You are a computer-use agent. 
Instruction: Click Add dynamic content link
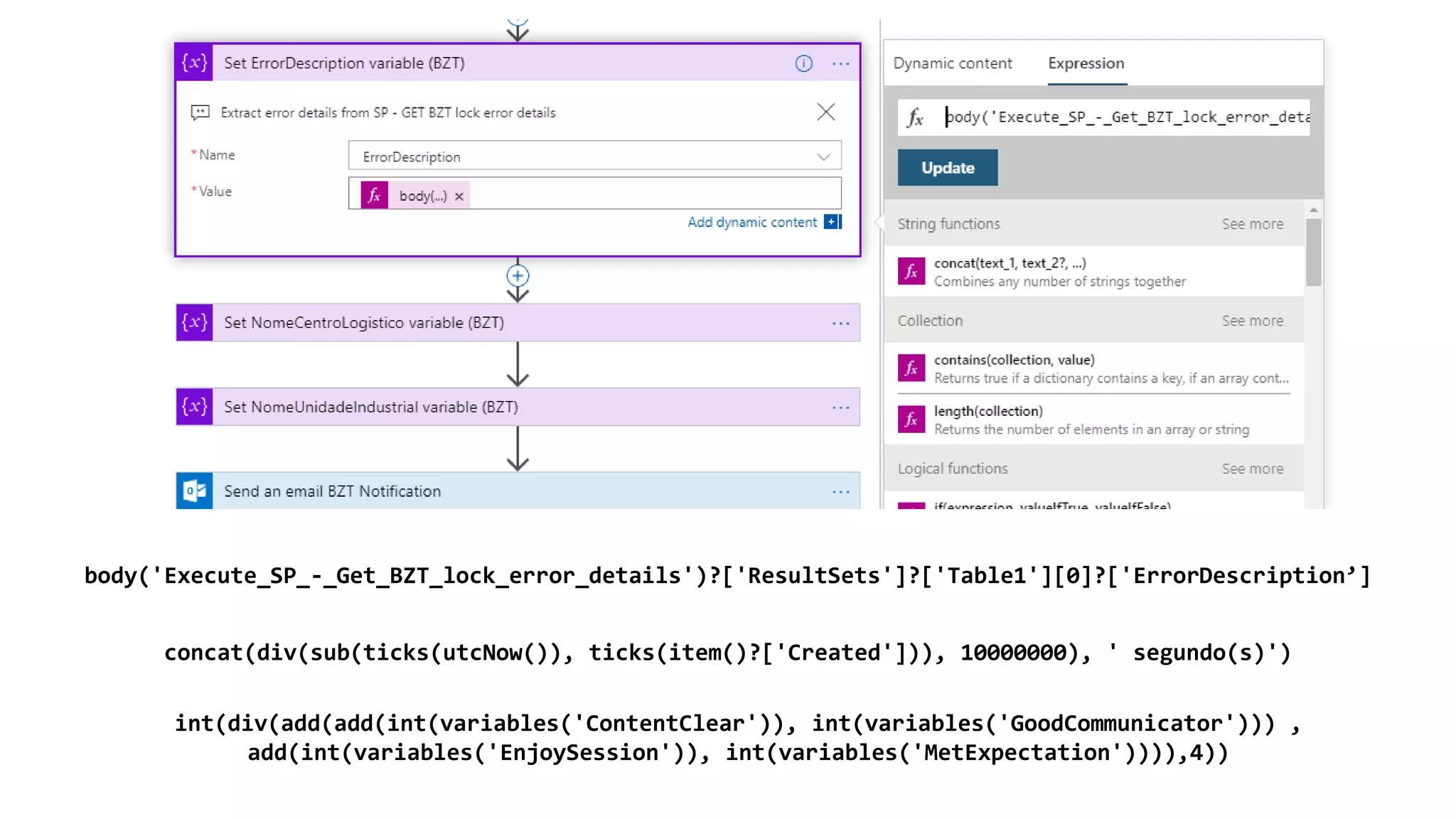752,222
